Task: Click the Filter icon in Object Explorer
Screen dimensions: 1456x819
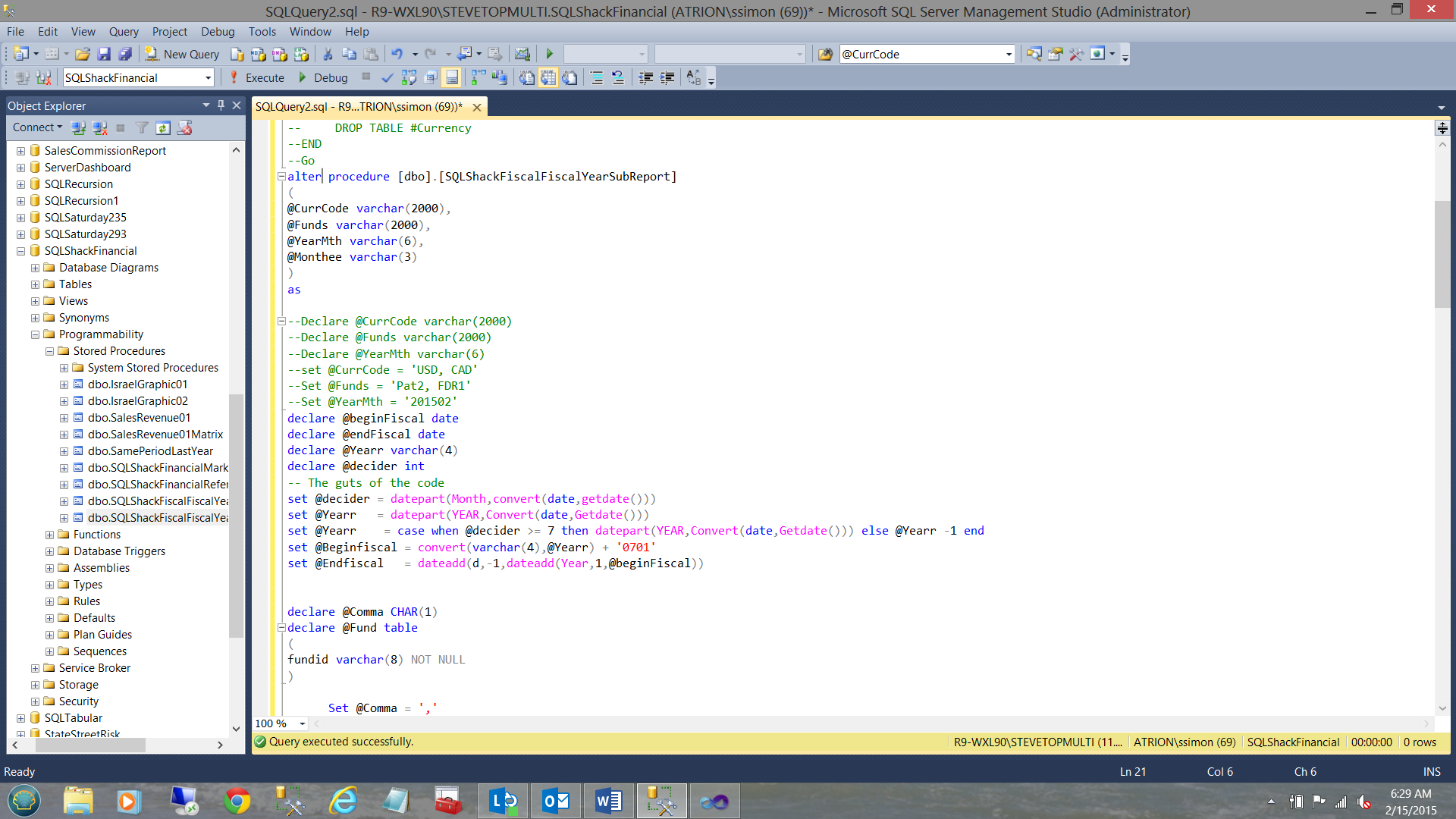Action: (142, 127)
